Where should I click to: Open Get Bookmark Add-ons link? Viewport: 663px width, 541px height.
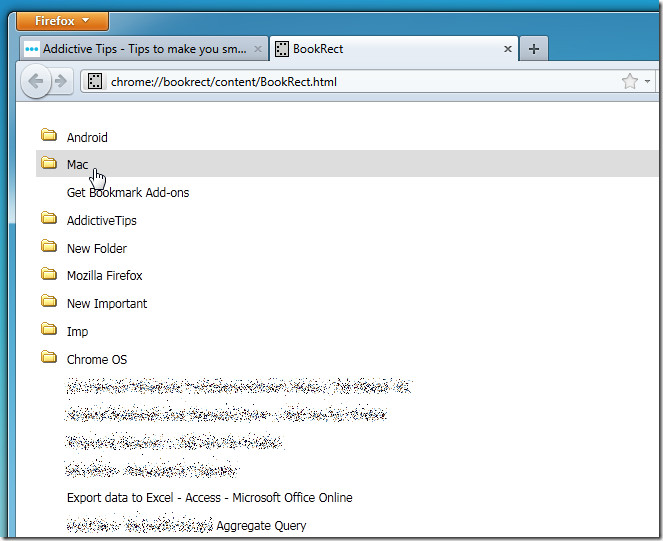point(128,193)
